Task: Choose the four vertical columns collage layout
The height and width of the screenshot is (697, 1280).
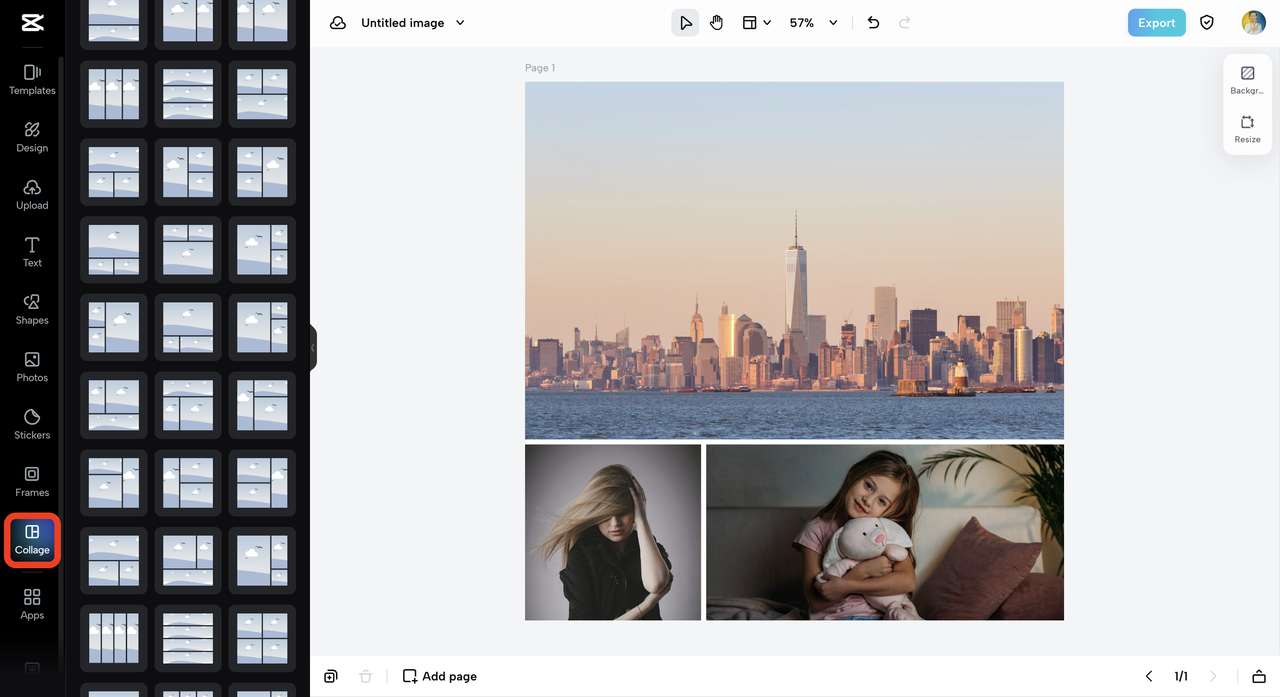Action: coord(114,638)
